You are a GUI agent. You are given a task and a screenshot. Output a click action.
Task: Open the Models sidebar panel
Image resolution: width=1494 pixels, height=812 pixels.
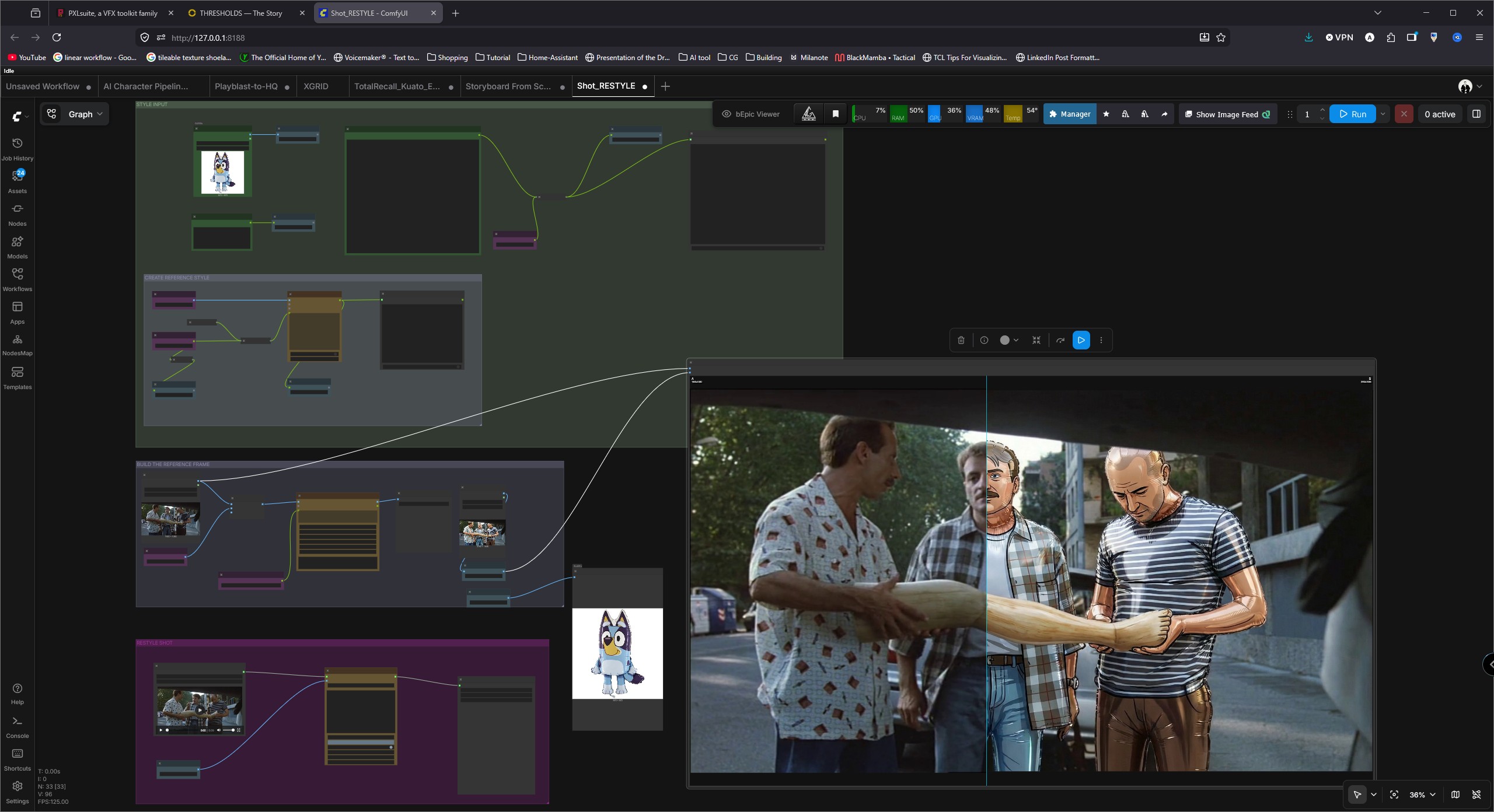(x=17, y=247)
